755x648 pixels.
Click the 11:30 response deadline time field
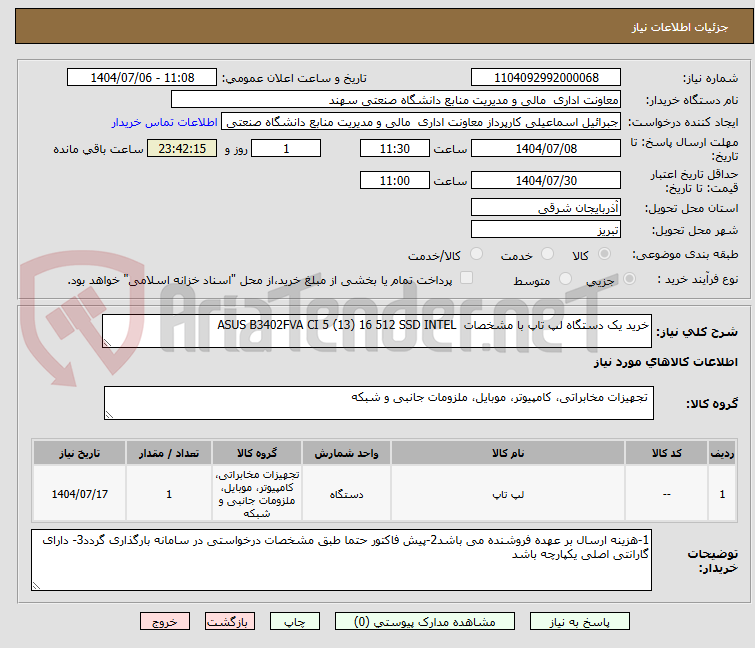[395, 148]
